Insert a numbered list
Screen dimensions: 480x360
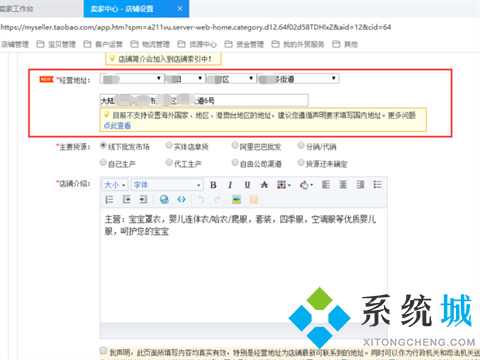click(x=109, y=200)
